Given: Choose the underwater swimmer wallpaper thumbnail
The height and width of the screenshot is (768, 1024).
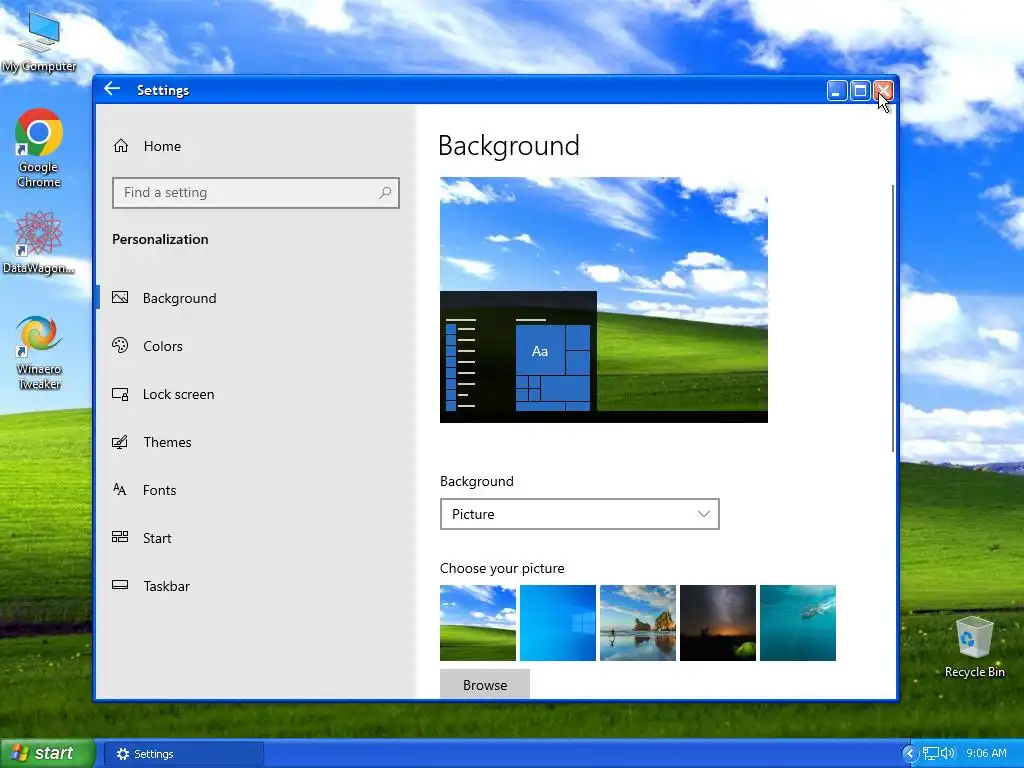Looking at the screenshot, I should 798,623.
